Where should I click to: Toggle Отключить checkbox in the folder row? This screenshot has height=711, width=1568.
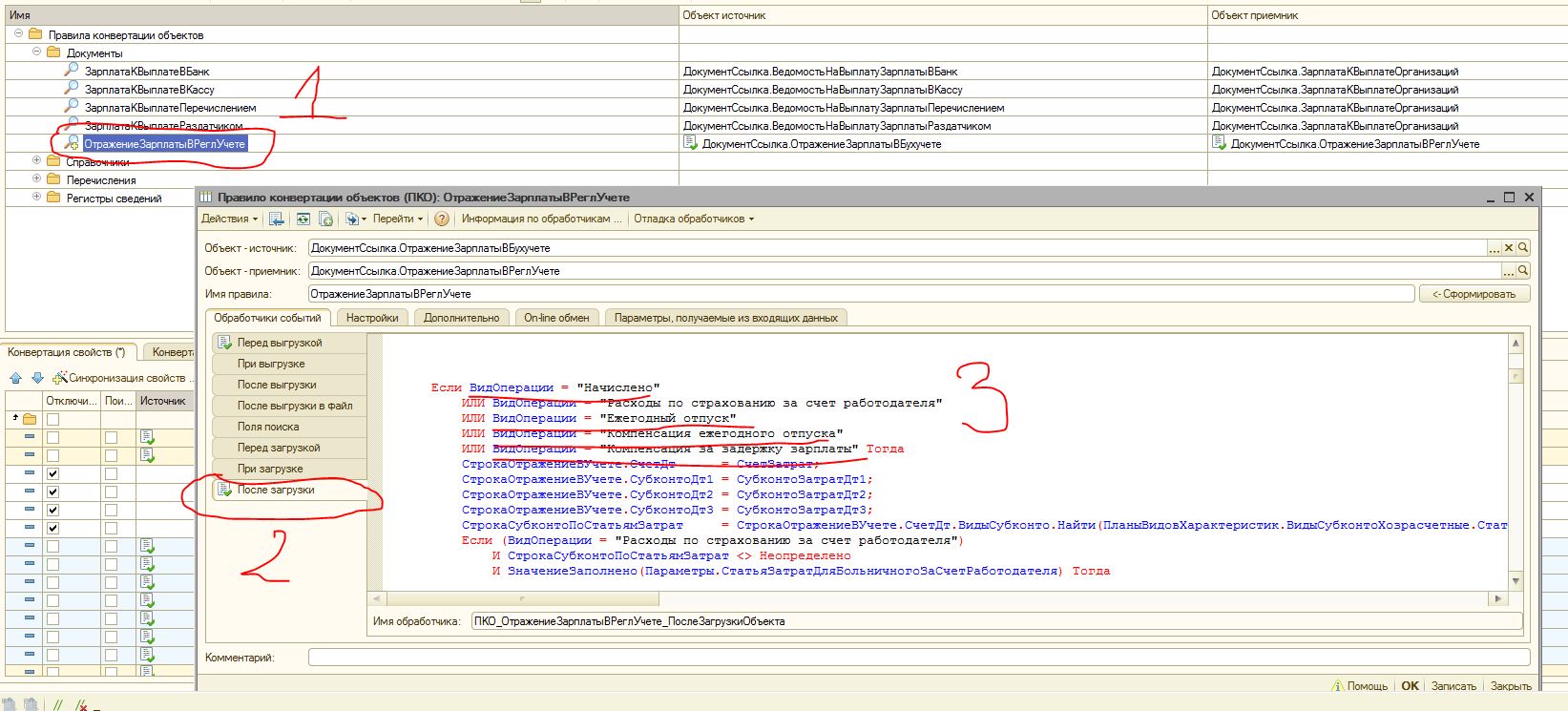(53, 419)
